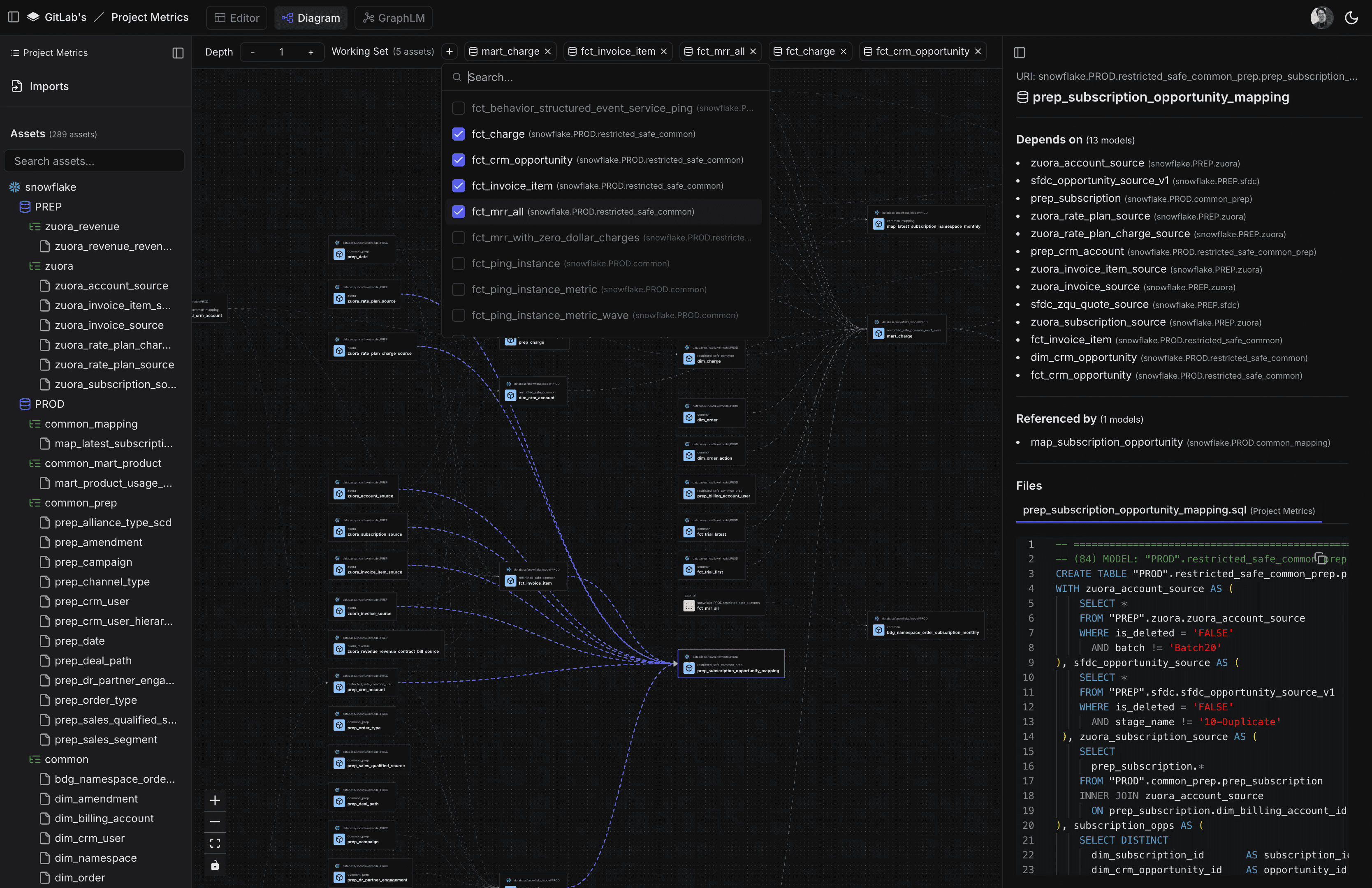The image size is (1372, 888).
Task: Collapse the PREP database tree
Action: coord(40,206)
